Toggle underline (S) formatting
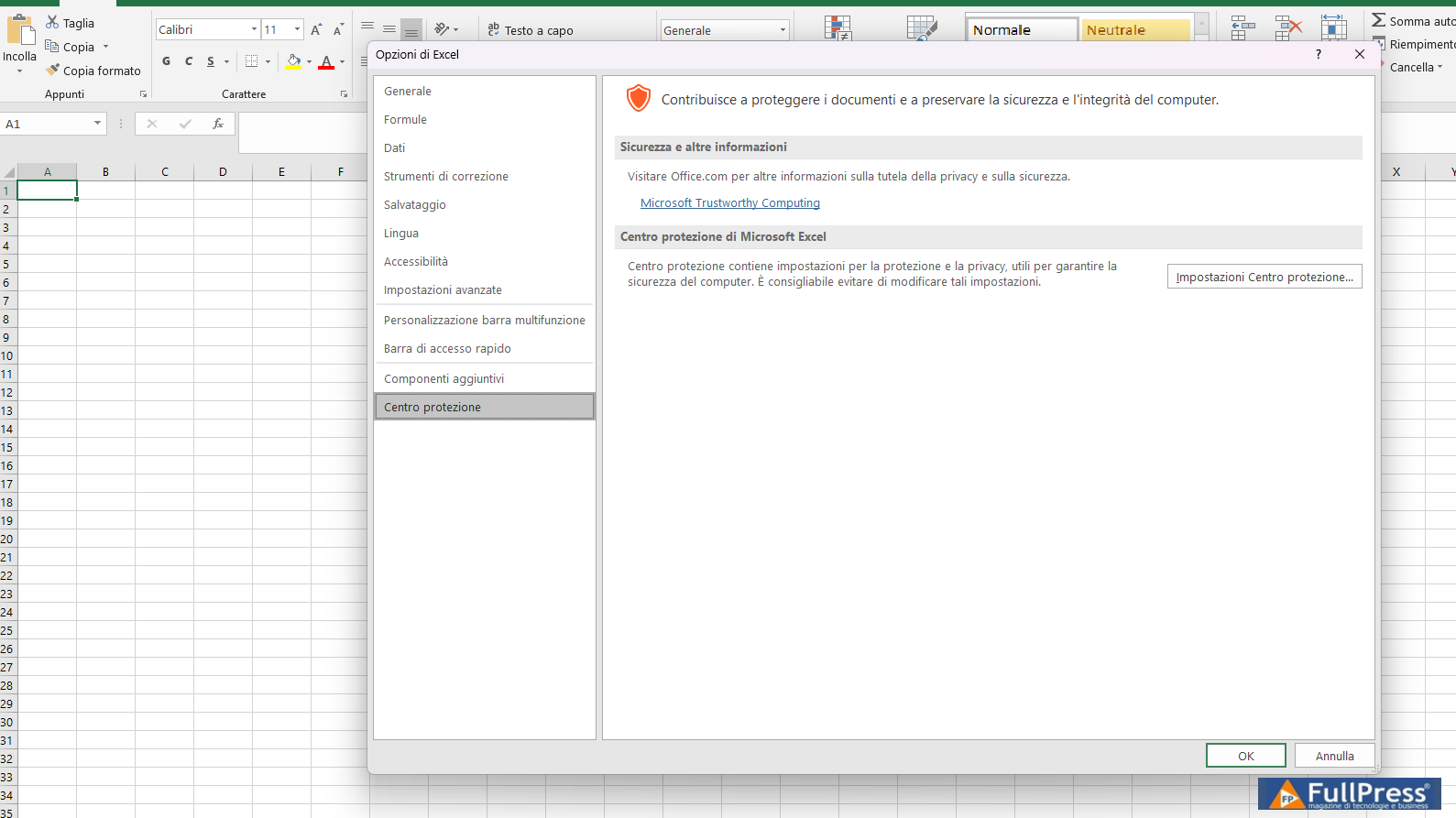Screen dimensions: 1456x818 pyautogui.click(x=211, y=61)
